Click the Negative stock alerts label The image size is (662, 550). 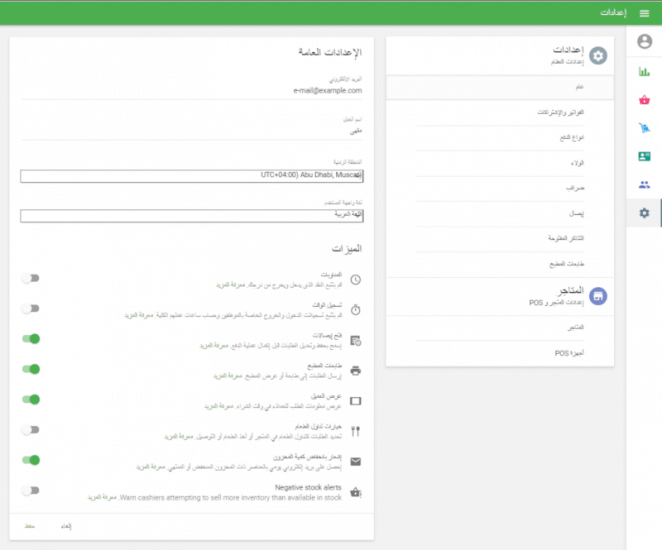click(x=308, y=488)
